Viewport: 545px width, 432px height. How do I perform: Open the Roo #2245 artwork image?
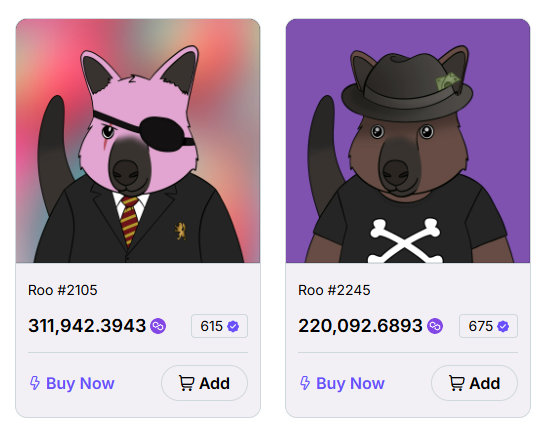[x=408, y=141]
